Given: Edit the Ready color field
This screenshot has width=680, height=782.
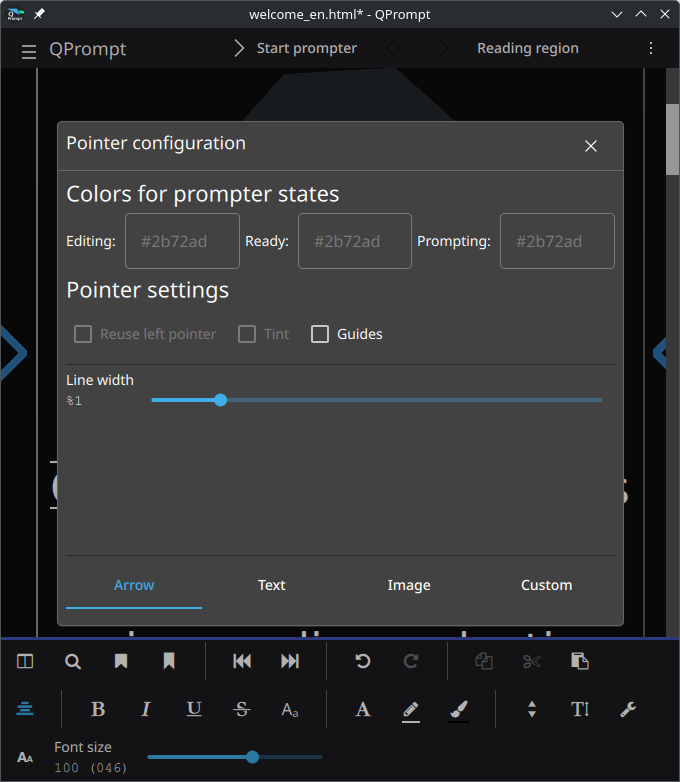Looking at the screenshot, I should (x=355, y=241).
